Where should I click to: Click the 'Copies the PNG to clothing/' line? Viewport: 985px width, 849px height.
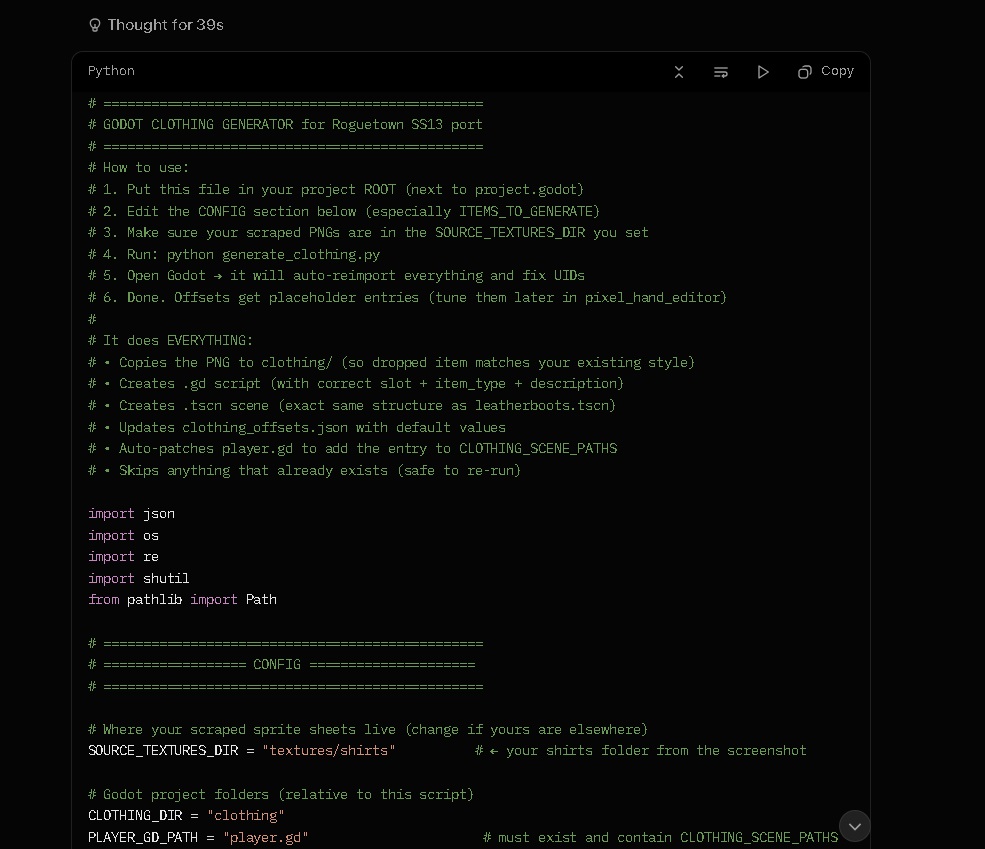[x=391, y=362]
